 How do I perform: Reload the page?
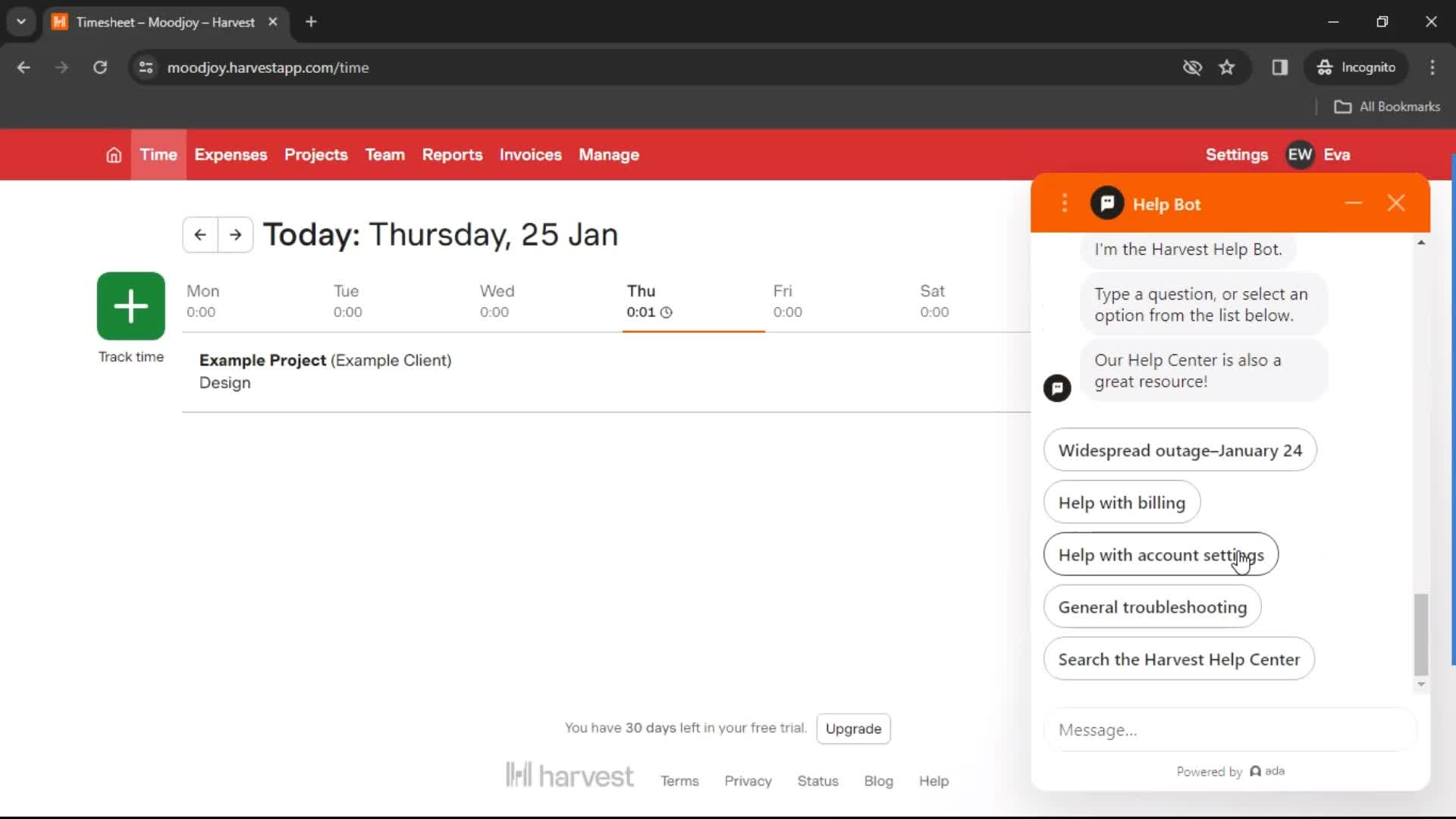[100, 67]
